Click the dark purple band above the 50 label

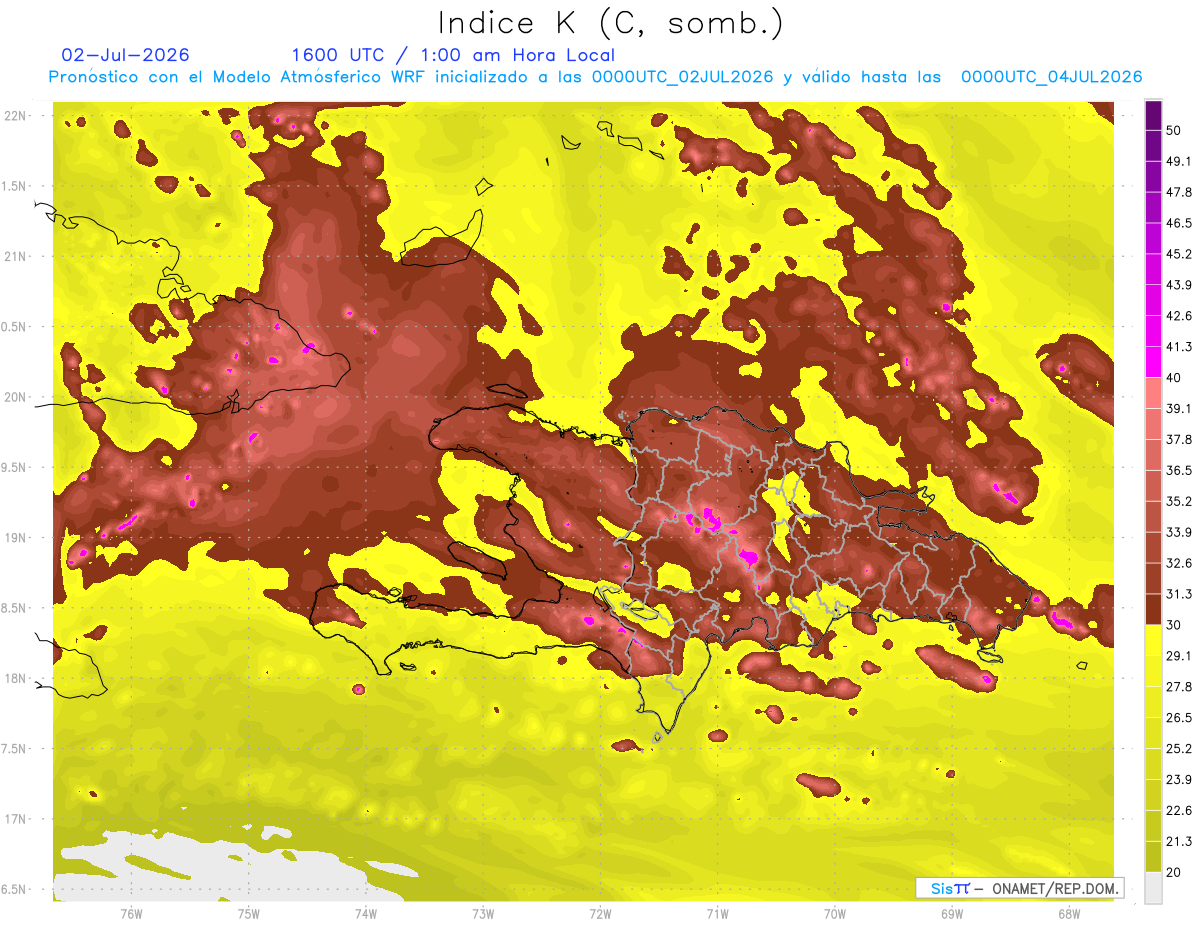(1153, 115)
